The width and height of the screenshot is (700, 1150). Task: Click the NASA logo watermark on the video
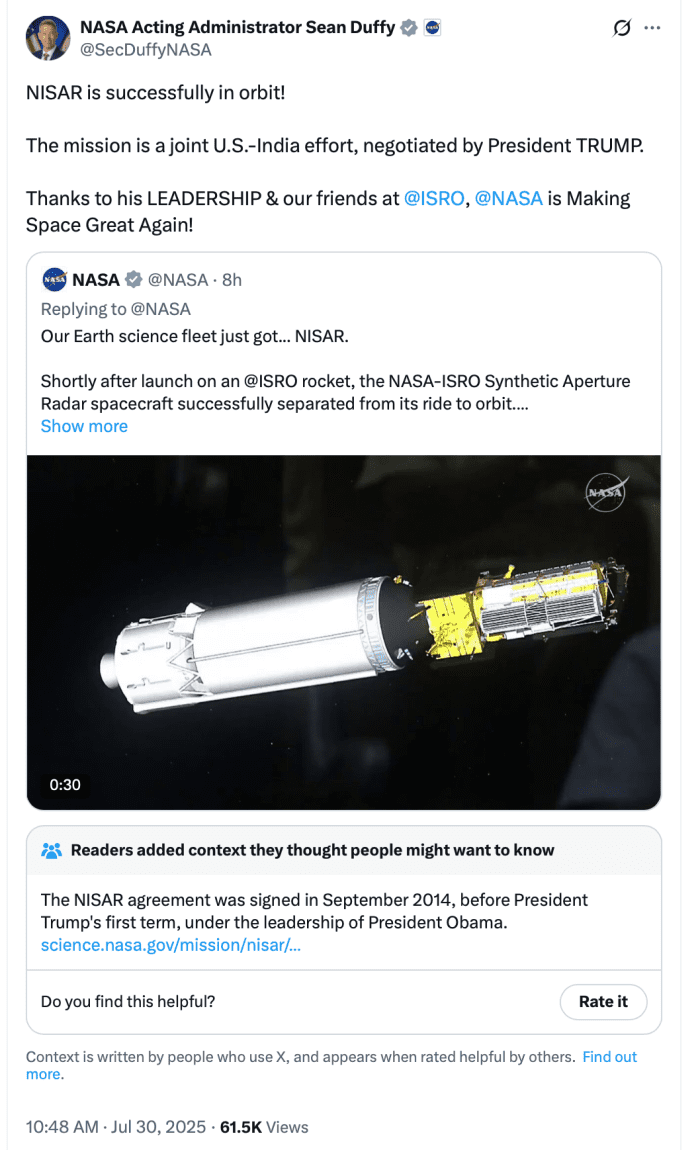(x=607, y=492)
